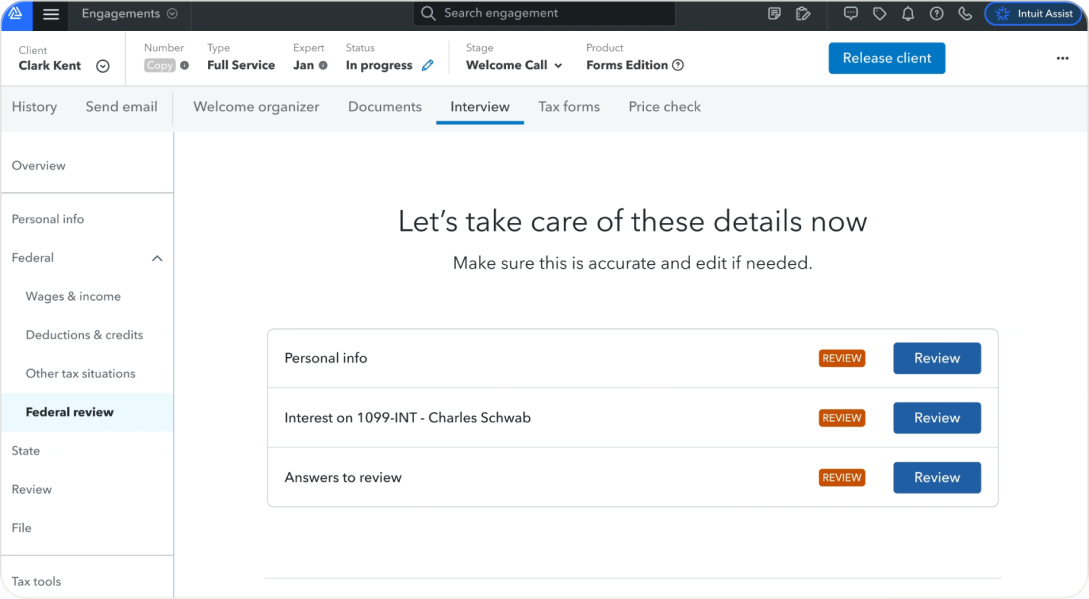Screen dimensions: 1089x599
Task: Go to Overview in the sidebar
Action: [x=38, y=166]
